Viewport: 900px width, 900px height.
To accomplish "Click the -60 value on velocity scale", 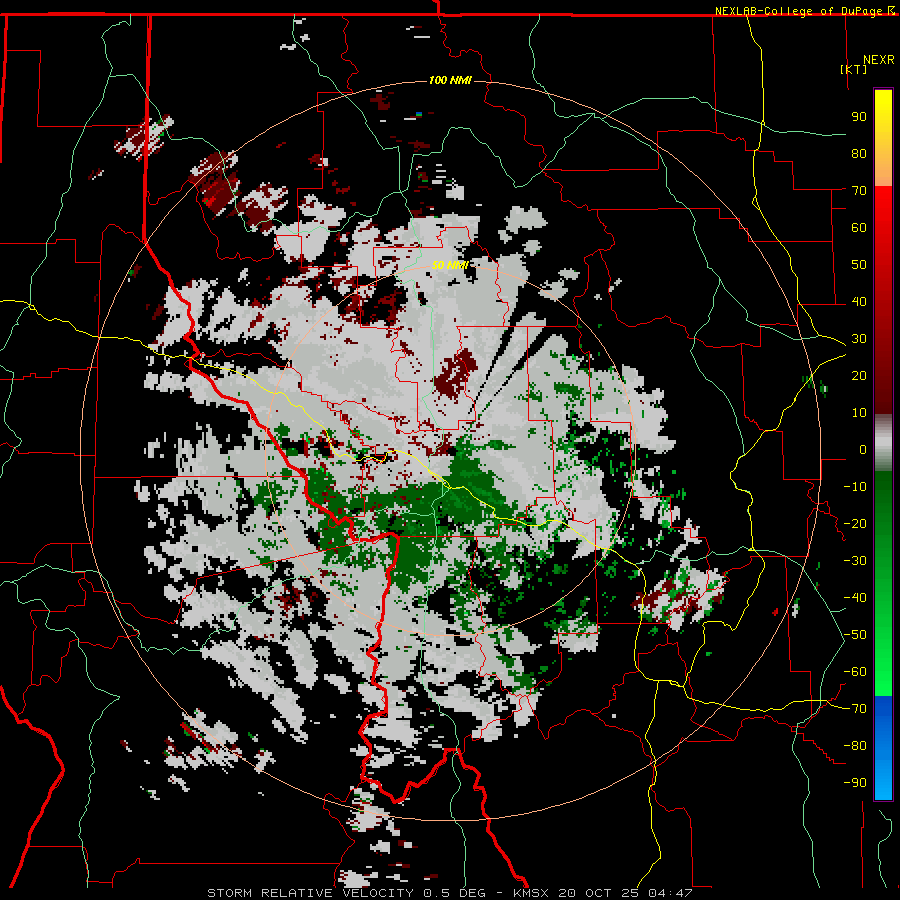I will 855,672.
